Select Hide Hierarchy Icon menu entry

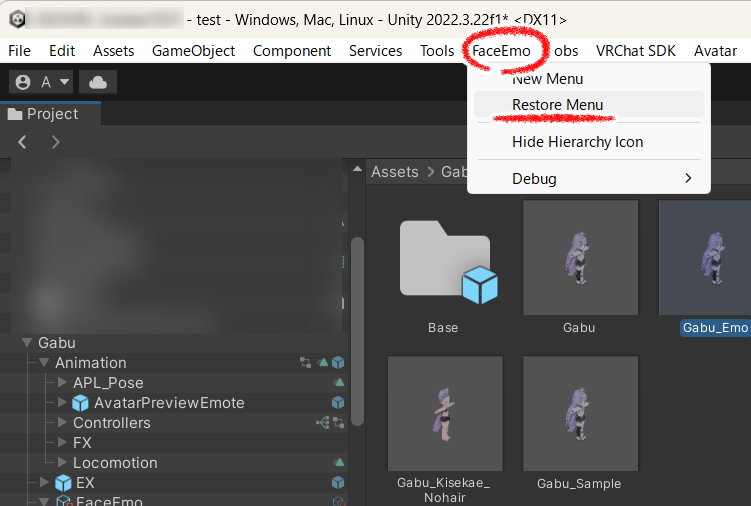[x=577, y=142]
